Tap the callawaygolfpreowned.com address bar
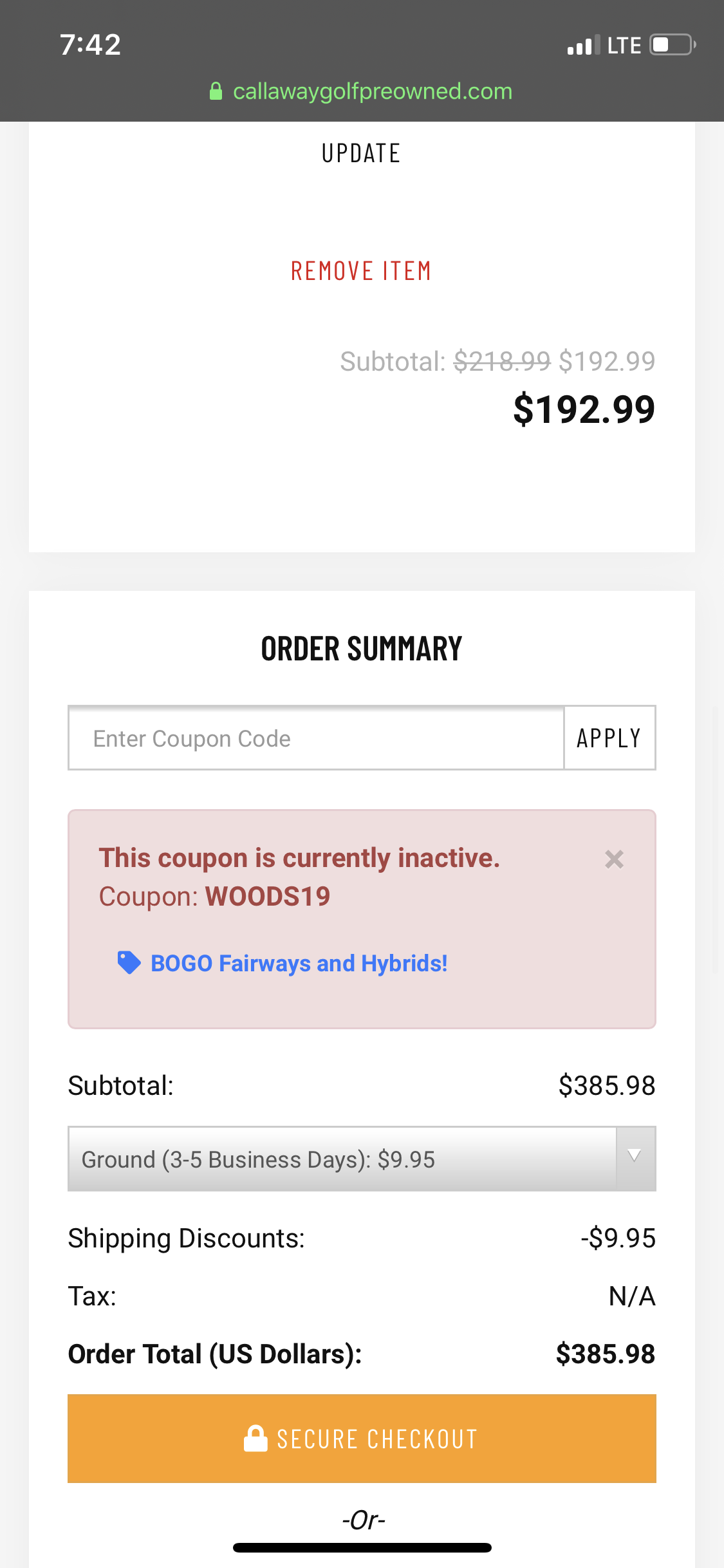 pos(372,91)
